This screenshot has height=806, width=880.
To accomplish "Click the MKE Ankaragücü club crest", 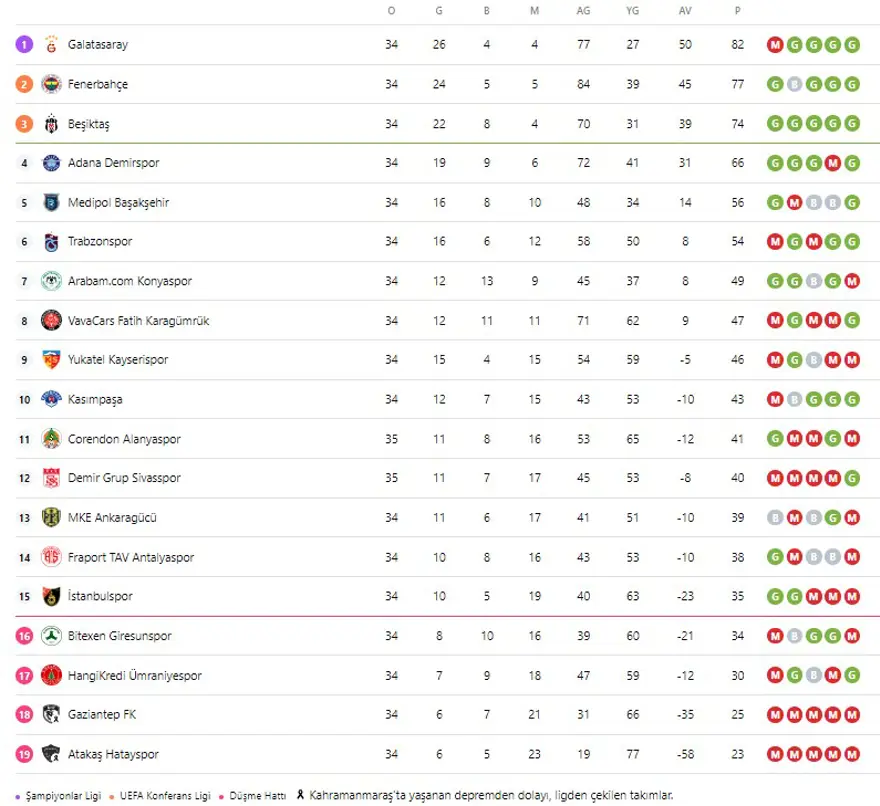I will [51, 518].
